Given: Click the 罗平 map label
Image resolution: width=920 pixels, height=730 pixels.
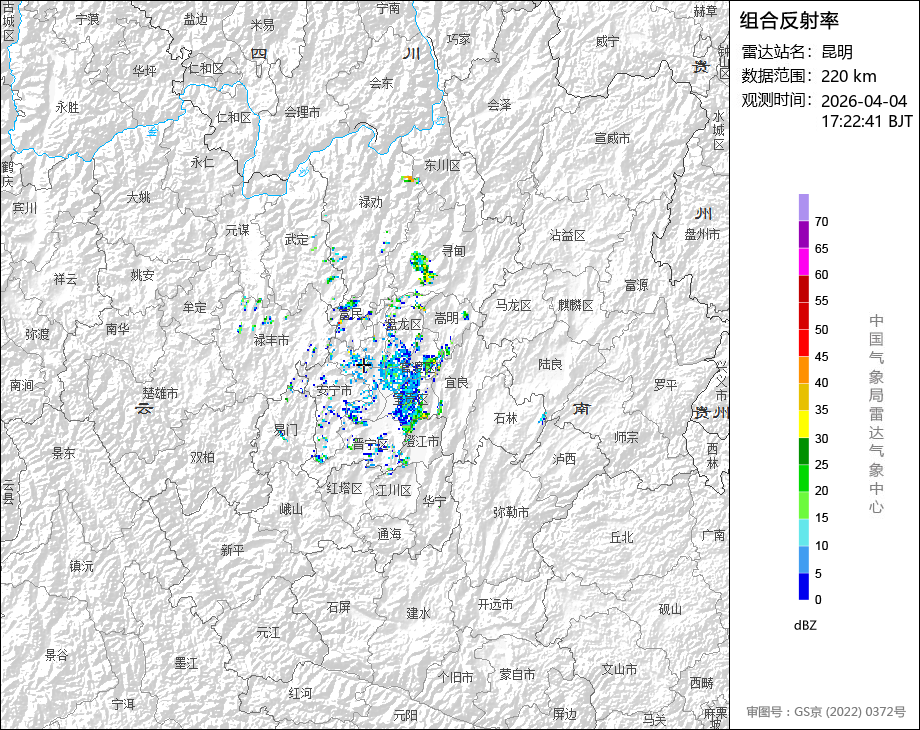Looking at the screenshot, I should (x=665, y=385).
